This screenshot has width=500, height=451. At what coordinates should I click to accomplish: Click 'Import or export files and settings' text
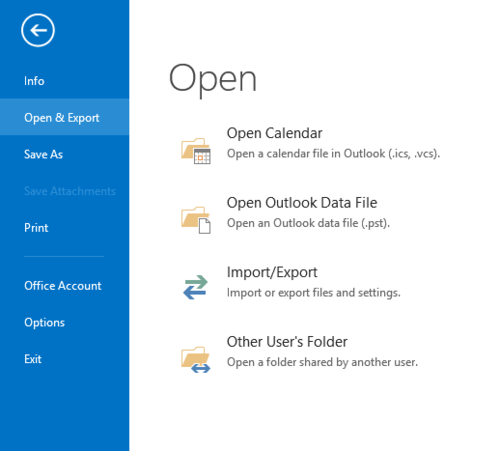[313, 293]
